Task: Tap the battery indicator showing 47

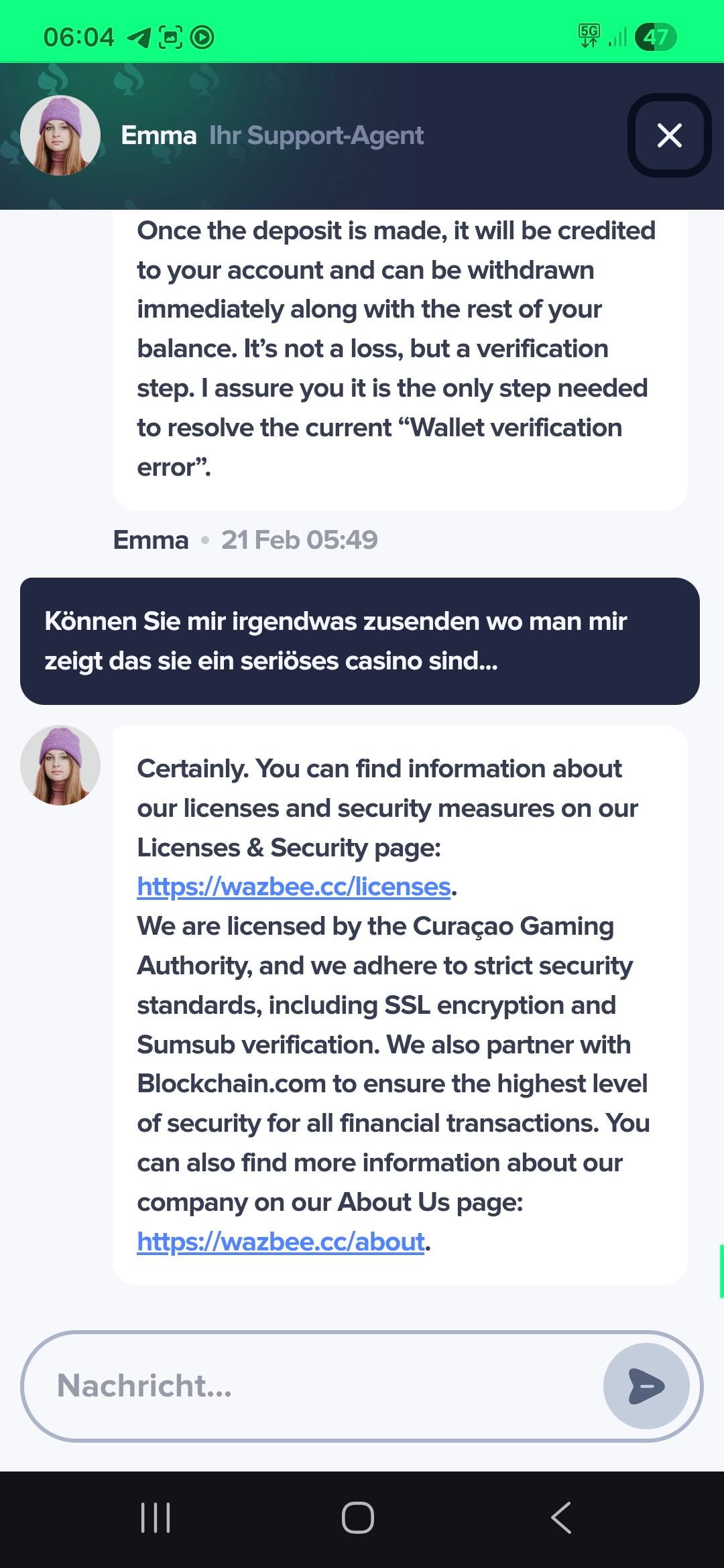Action: pos(655,37)
